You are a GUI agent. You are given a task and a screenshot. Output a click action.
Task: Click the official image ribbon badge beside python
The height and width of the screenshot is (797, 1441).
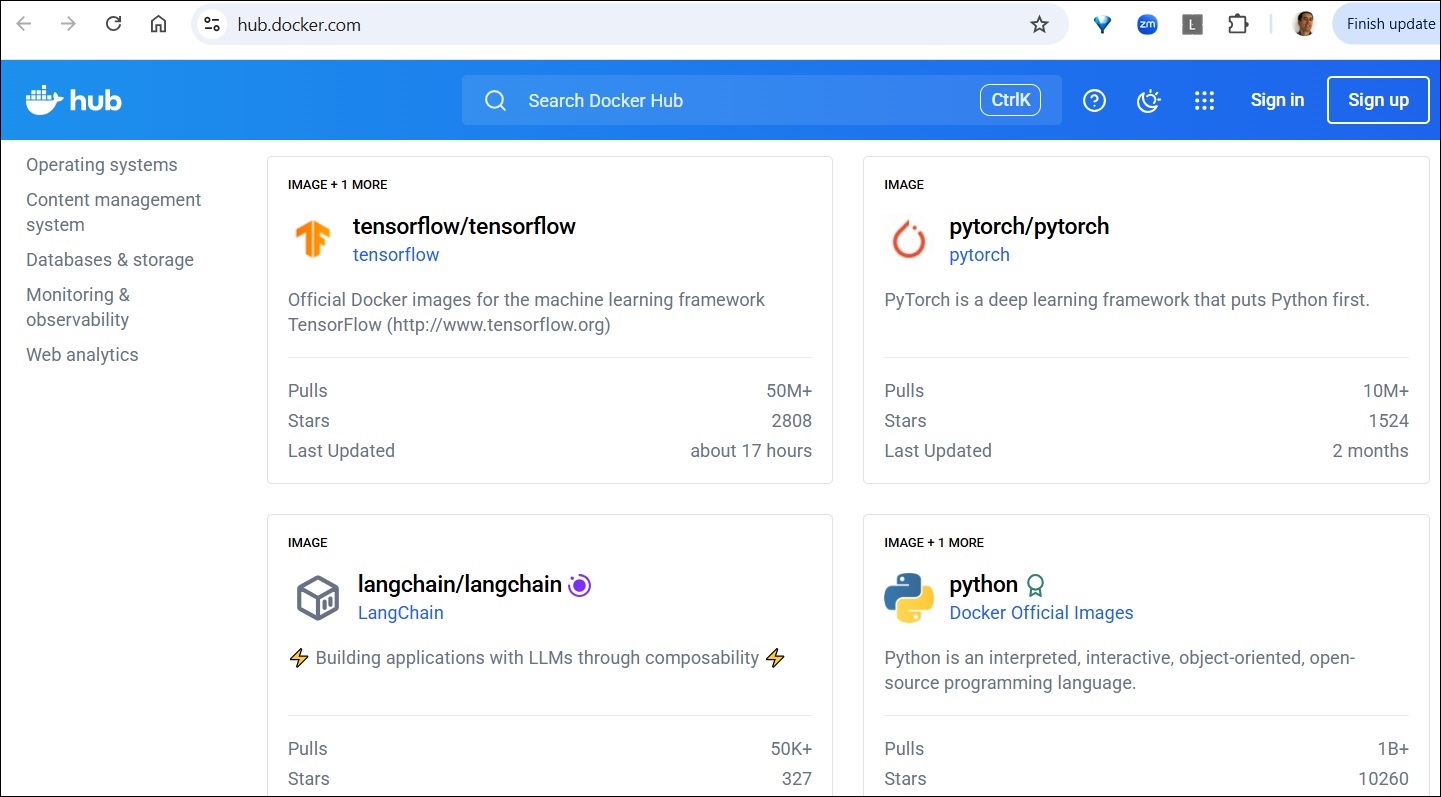click(x=1035, y=584)
